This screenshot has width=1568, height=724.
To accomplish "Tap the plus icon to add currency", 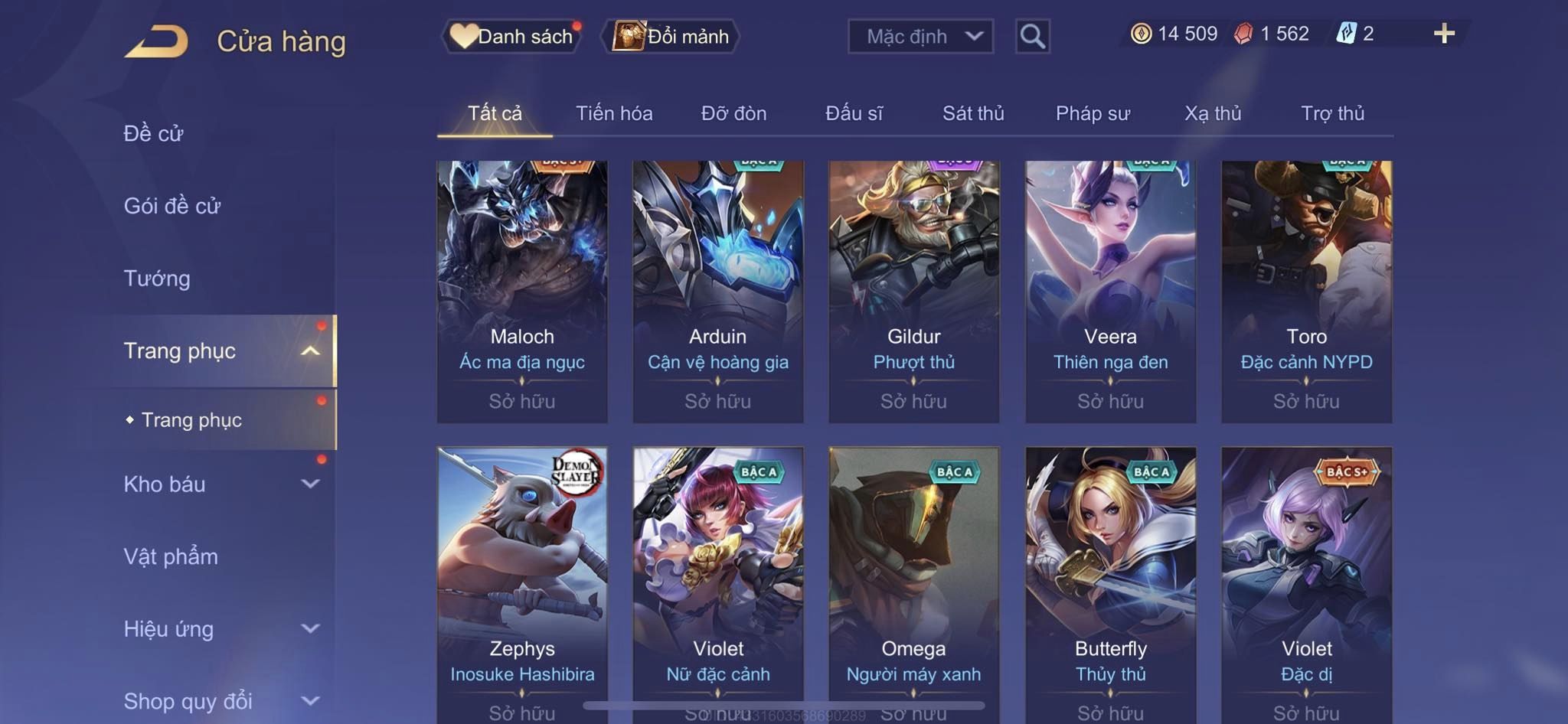I will click(x=1444, y=34).
